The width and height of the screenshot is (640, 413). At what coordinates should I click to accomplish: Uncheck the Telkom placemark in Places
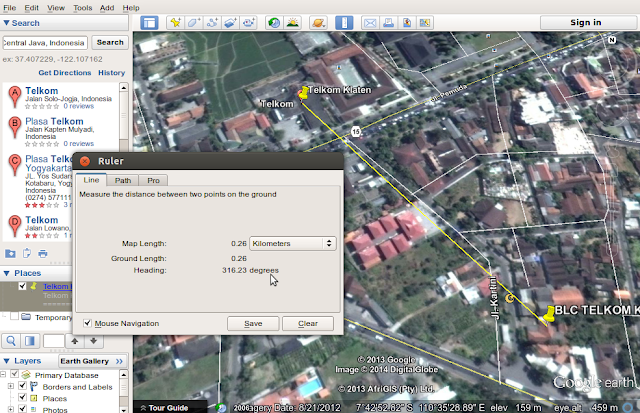(x=22, y=286)
